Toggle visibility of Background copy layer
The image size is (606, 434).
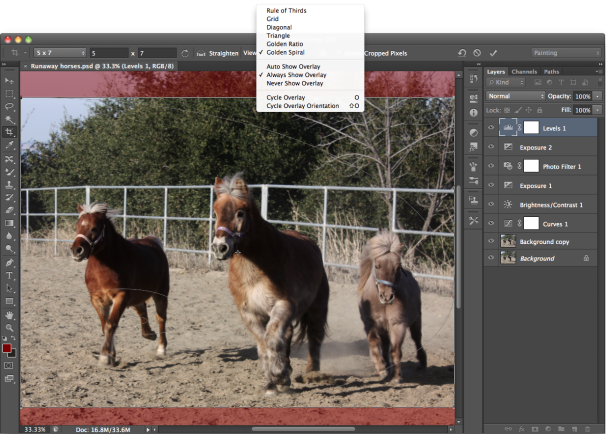click(491, 241)
